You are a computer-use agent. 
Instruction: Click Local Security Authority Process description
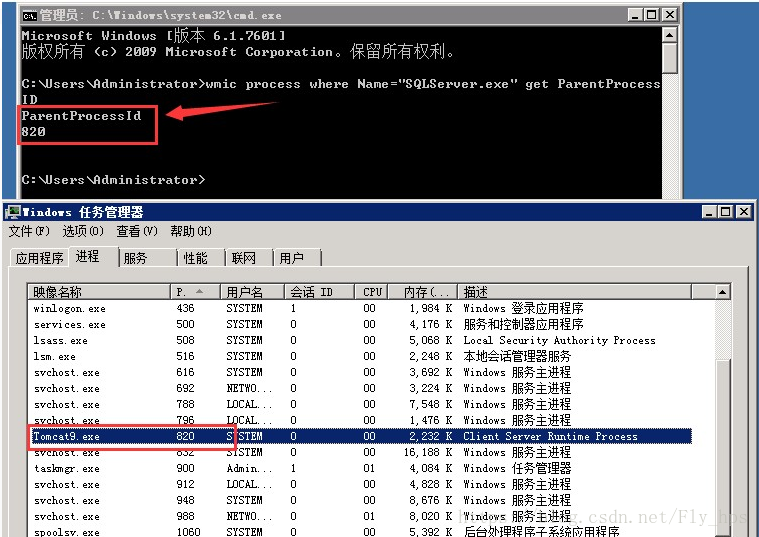tap(559, 340)
